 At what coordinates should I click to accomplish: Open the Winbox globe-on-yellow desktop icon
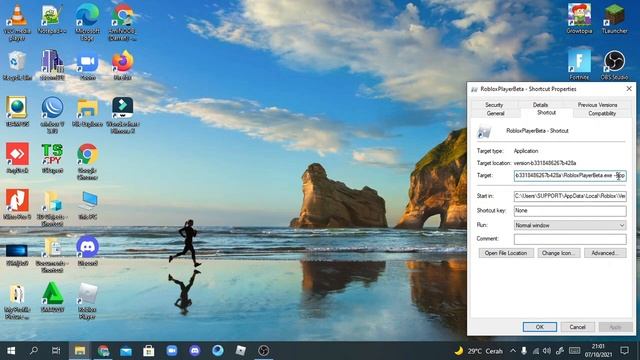point(17,112)
